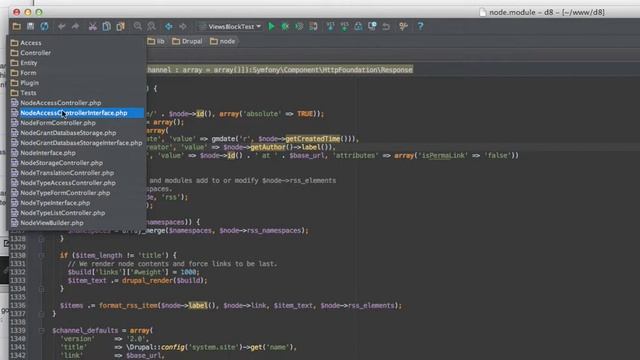Screen dimensions: 640x360
Task: Click the Cut scissors icon
Action: tap(93, 27)
